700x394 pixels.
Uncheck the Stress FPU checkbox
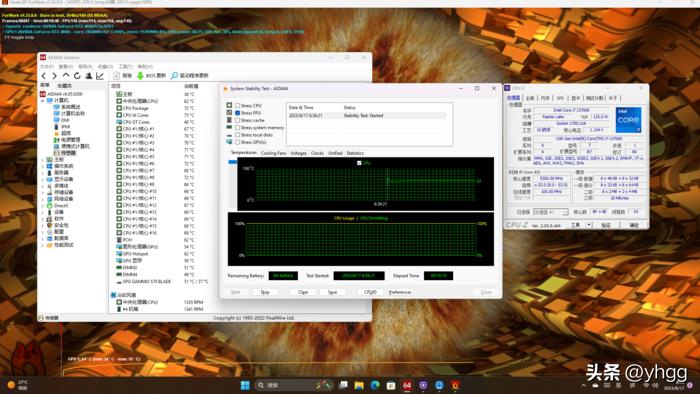coord(238,113)
